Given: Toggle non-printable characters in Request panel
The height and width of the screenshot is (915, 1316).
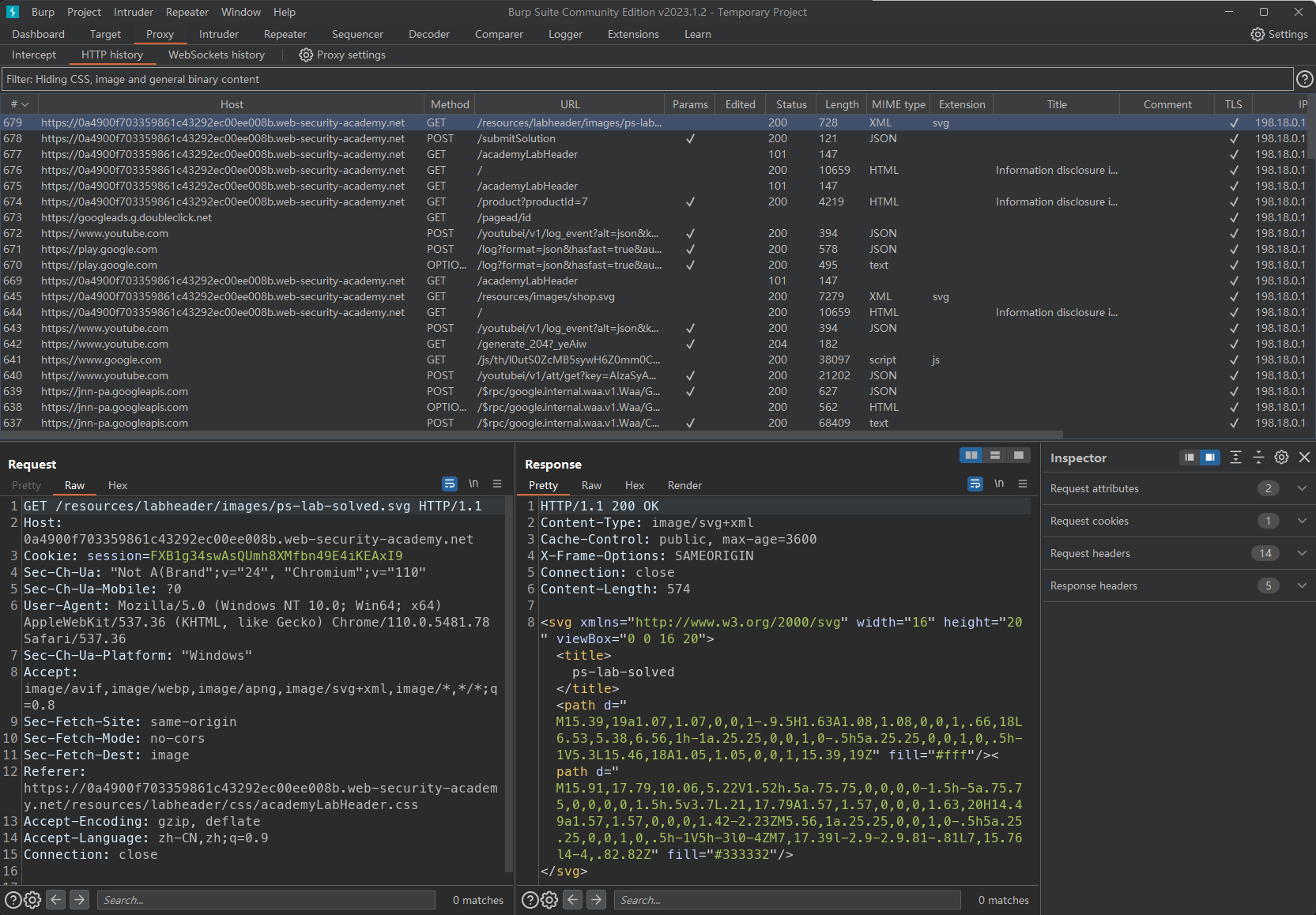Looking at the screenshot, I should [x=473, y=484].
